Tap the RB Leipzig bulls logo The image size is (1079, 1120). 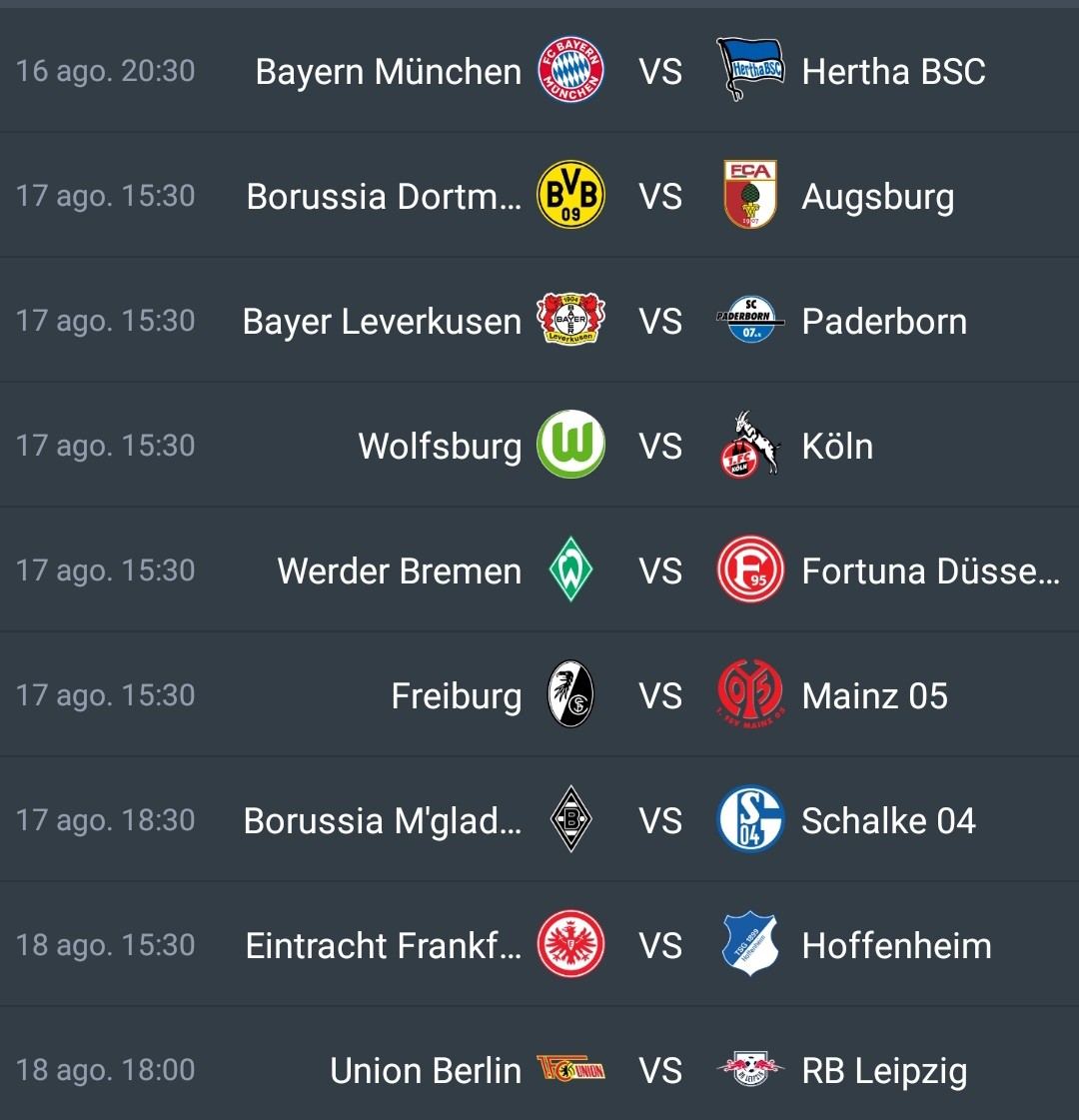(749, 1069)
